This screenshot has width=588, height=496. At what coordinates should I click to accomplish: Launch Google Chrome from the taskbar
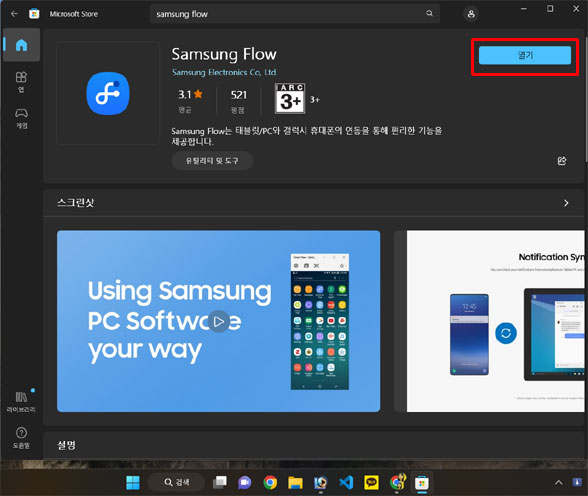tap(270, 483)
